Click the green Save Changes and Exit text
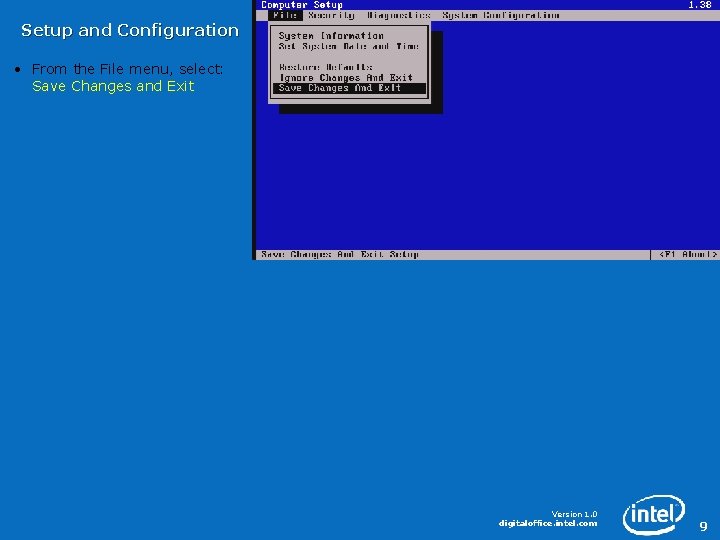Screen dimensions: 720x540 tap(113, 86)
